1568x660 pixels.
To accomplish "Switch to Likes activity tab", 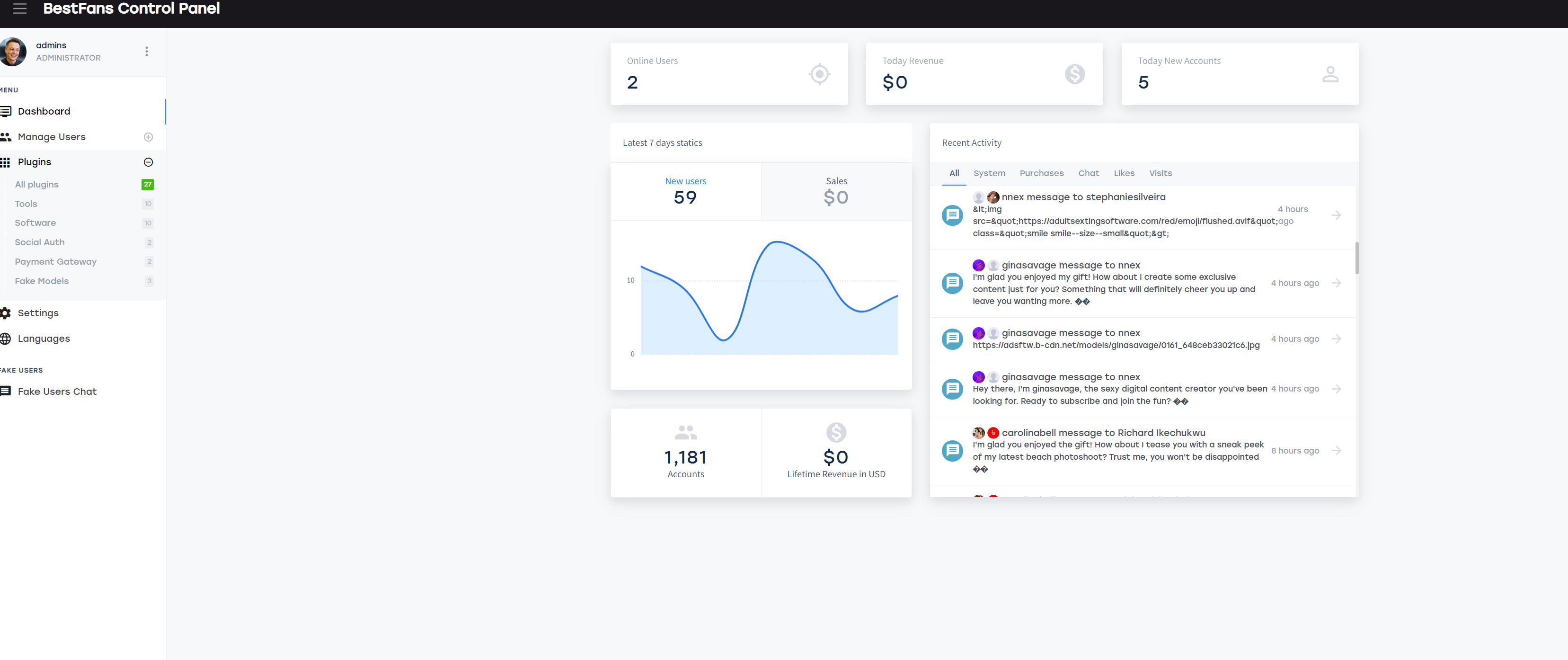I will pyautogui.click(x=1124, y=174).
